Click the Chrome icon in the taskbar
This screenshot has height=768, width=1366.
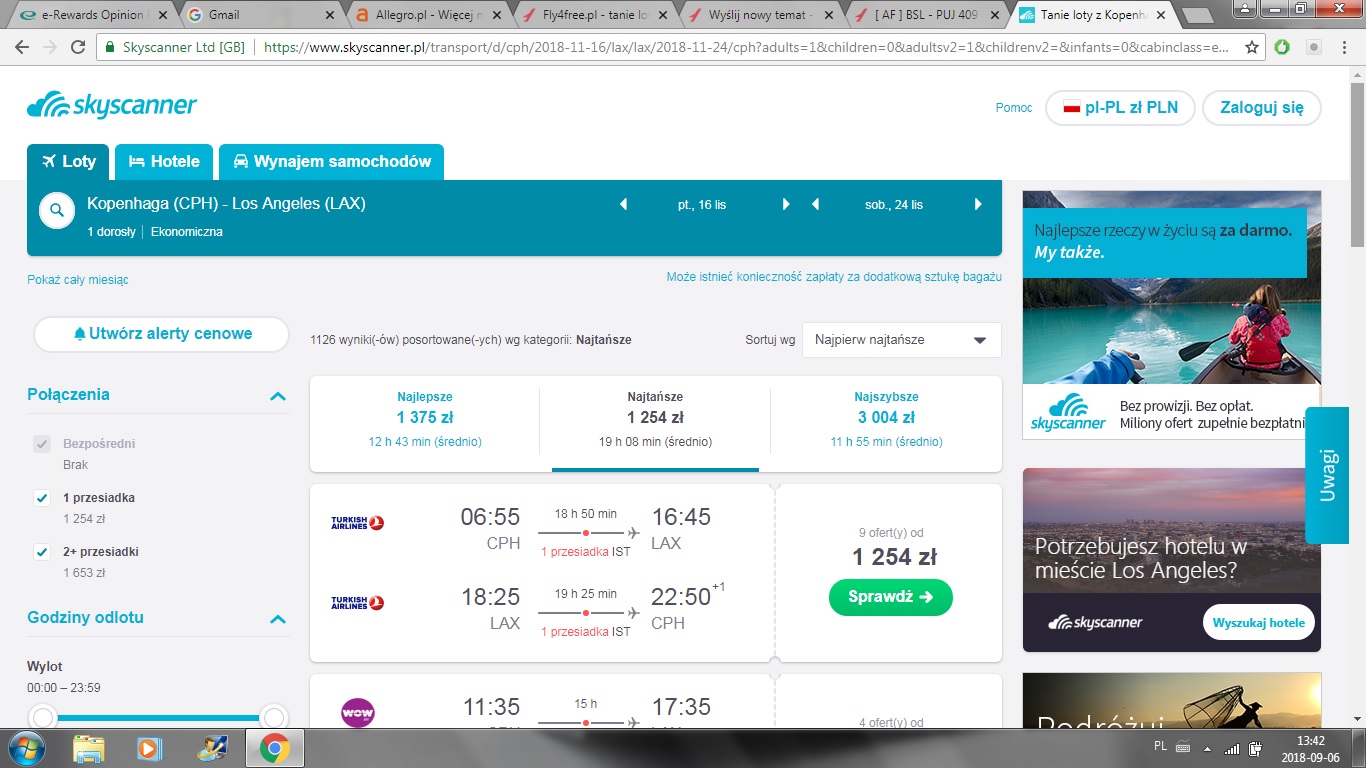pos(274,748)
